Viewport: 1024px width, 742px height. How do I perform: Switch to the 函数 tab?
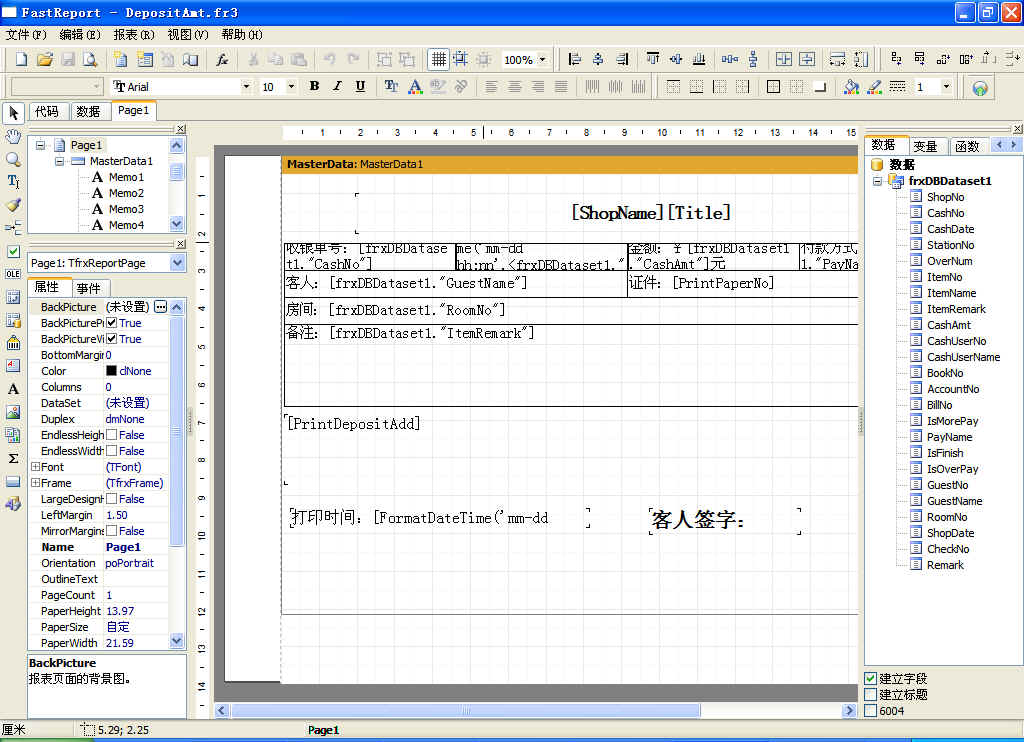click(x=967, y=146)
